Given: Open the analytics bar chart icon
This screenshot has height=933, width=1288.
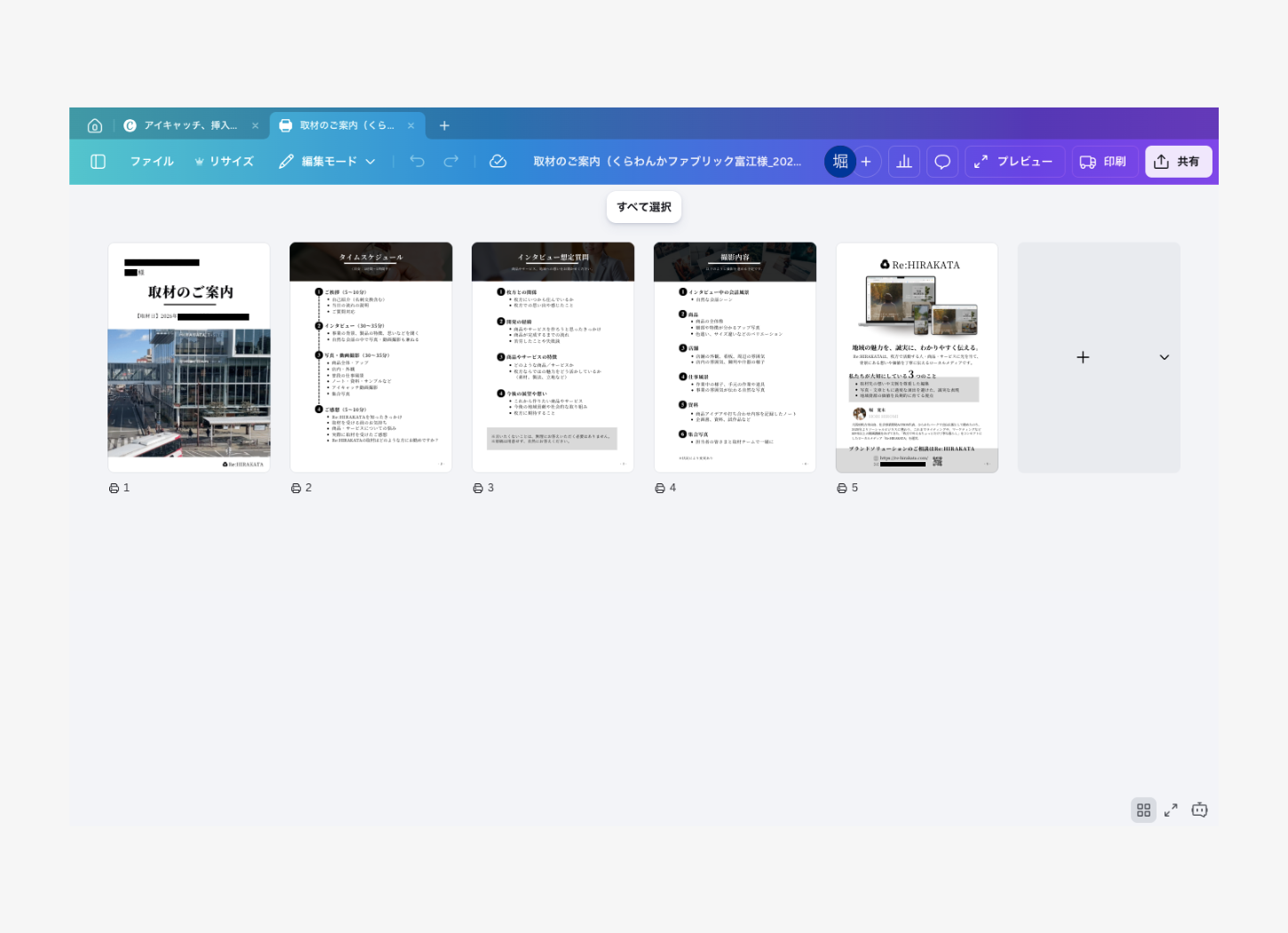Looking at the screenshot, I should click(904, 162).
